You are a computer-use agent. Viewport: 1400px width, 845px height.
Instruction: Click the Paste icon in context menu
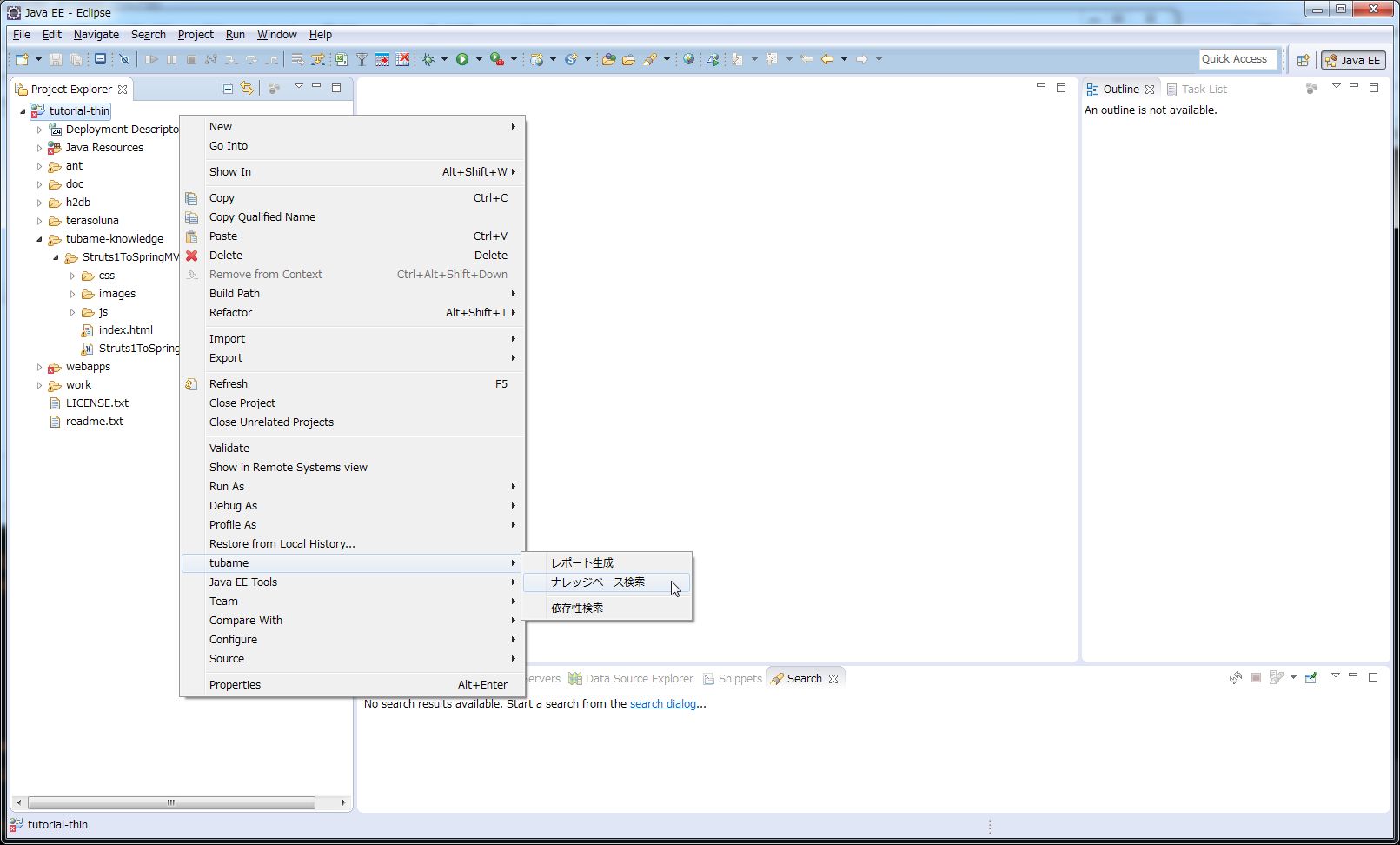pos(191,236)
